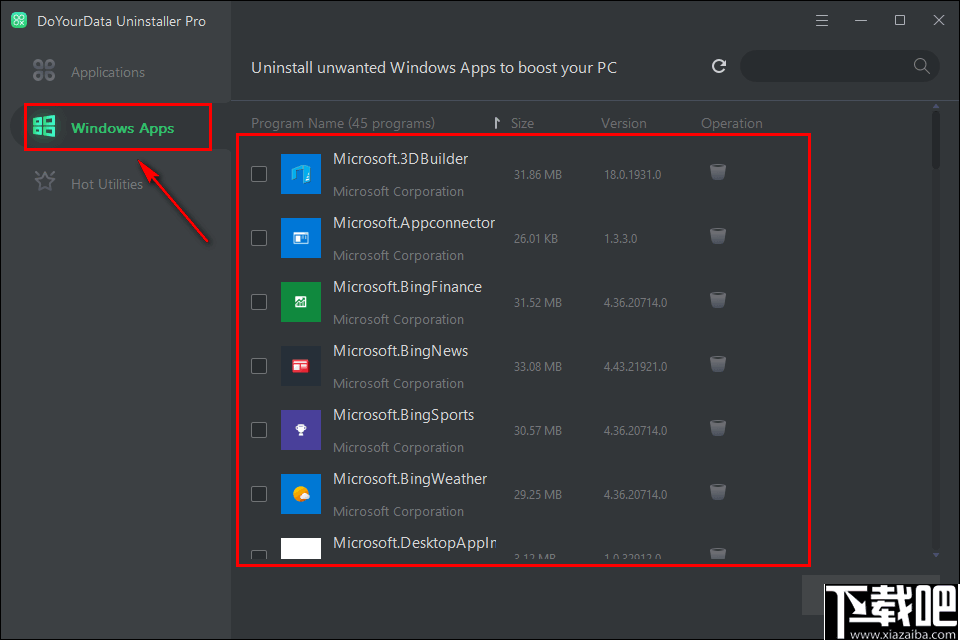The width and height of the screenshot is (960, 640).
Task: Click the trash icon for Microsoft.3DBuilder
Action: coord(718,173)
